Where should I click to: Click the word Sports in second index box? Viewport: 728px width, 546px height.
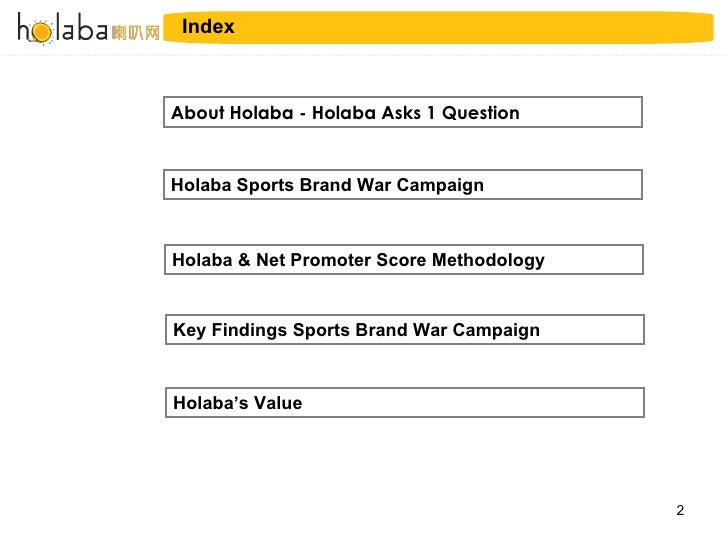(x=265, y=185)
